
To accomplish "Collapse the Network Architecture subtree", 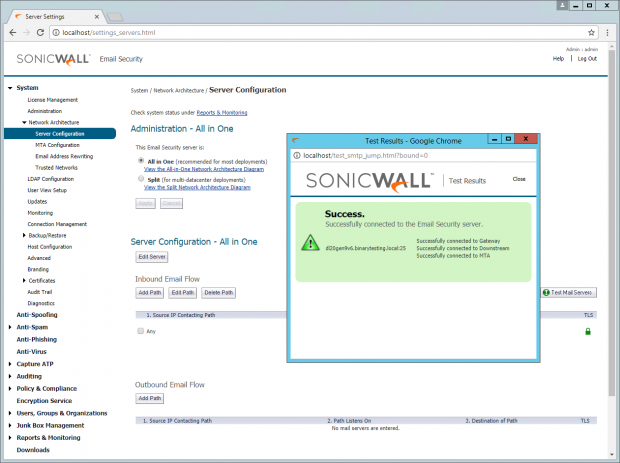I will 24,123.
